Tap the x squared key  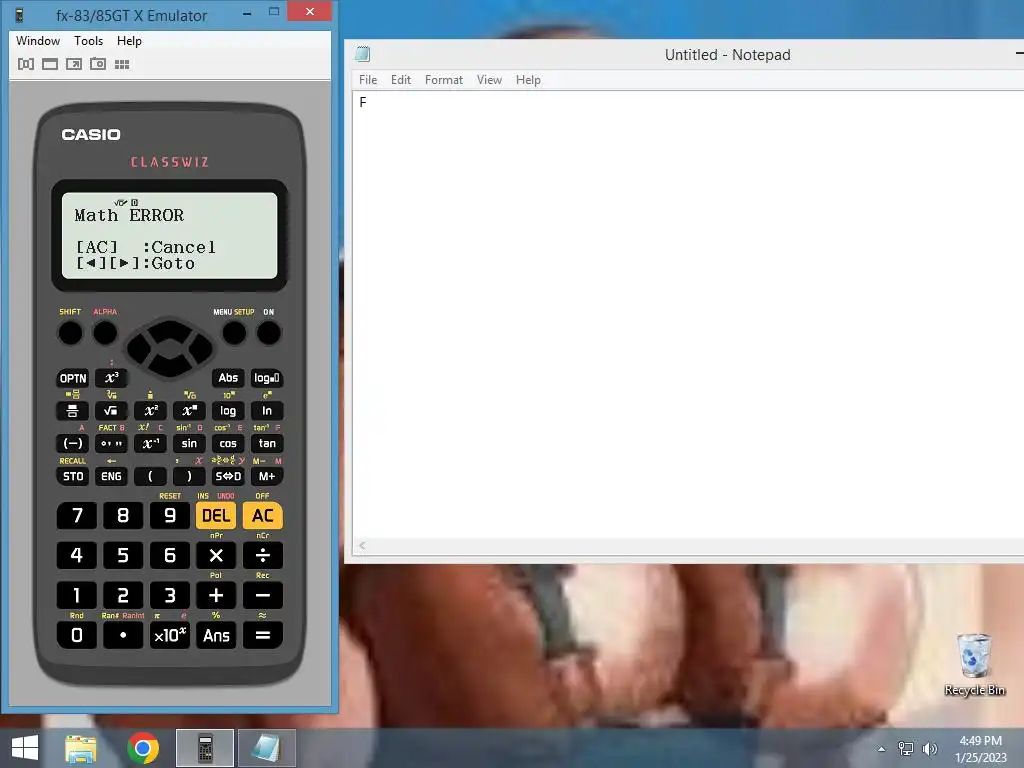(x=150, y=411)
